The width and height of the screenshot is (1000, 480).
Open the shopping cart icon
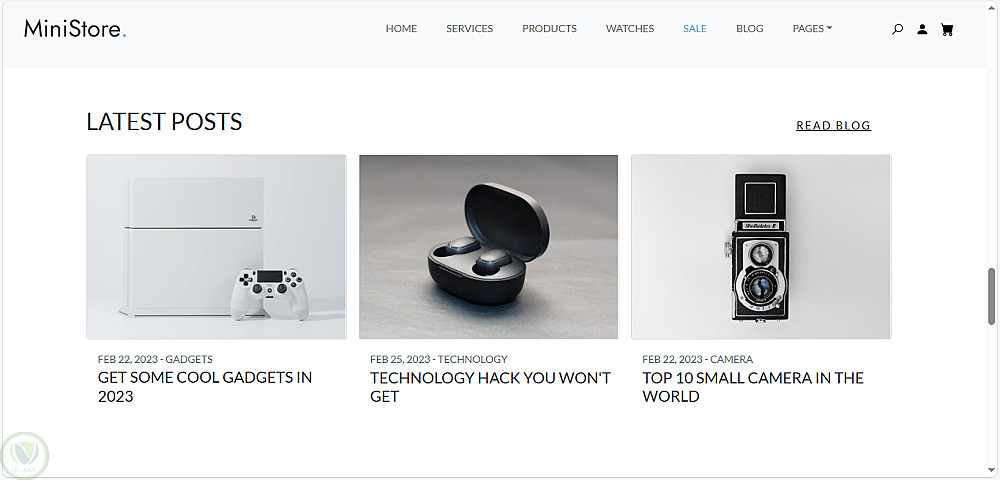[x=947, y=29]
